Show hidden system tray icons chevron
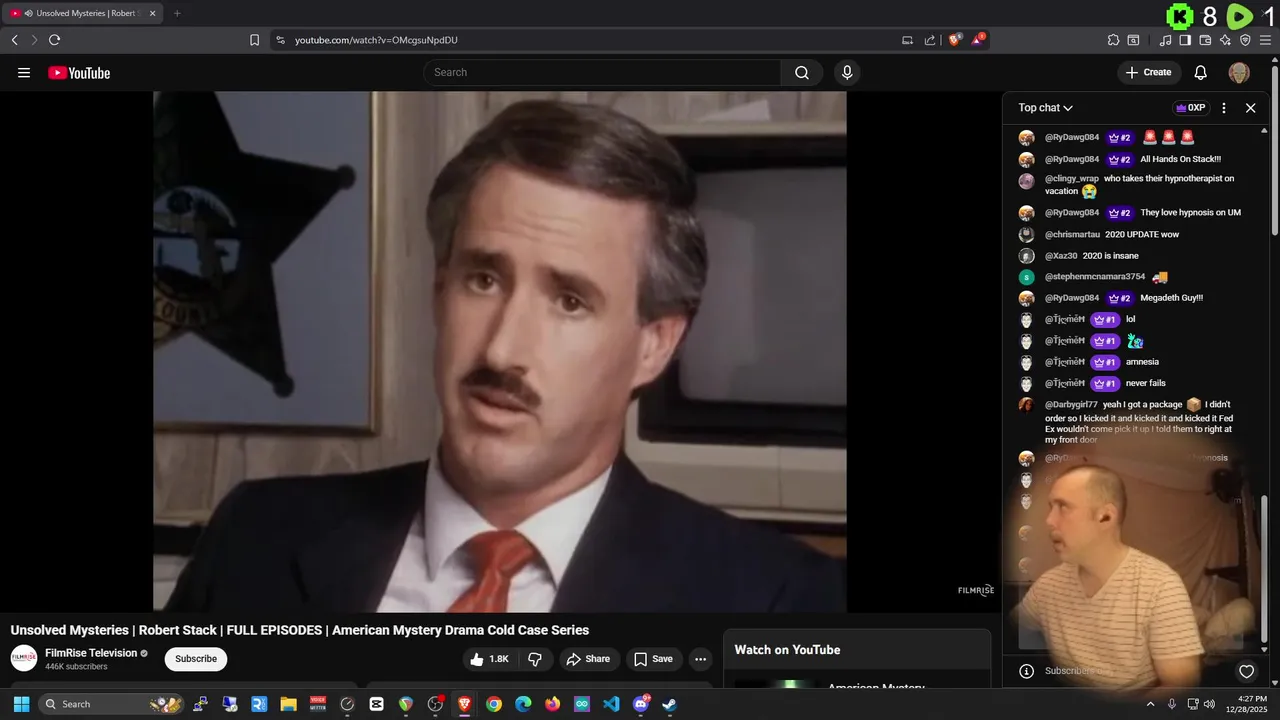 point(1150,704)
